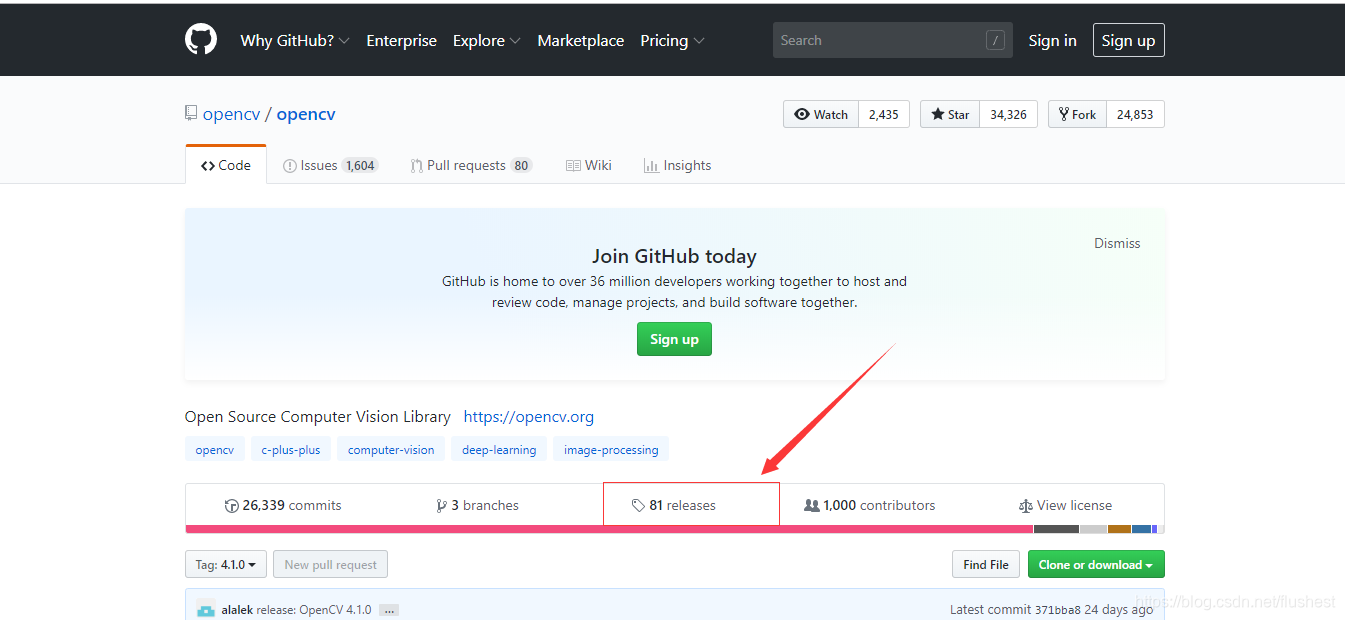This screenshot has width=1345, height=620.
Task: Click the repository book icon beside opencv
Action: click(x=191, y=113)
